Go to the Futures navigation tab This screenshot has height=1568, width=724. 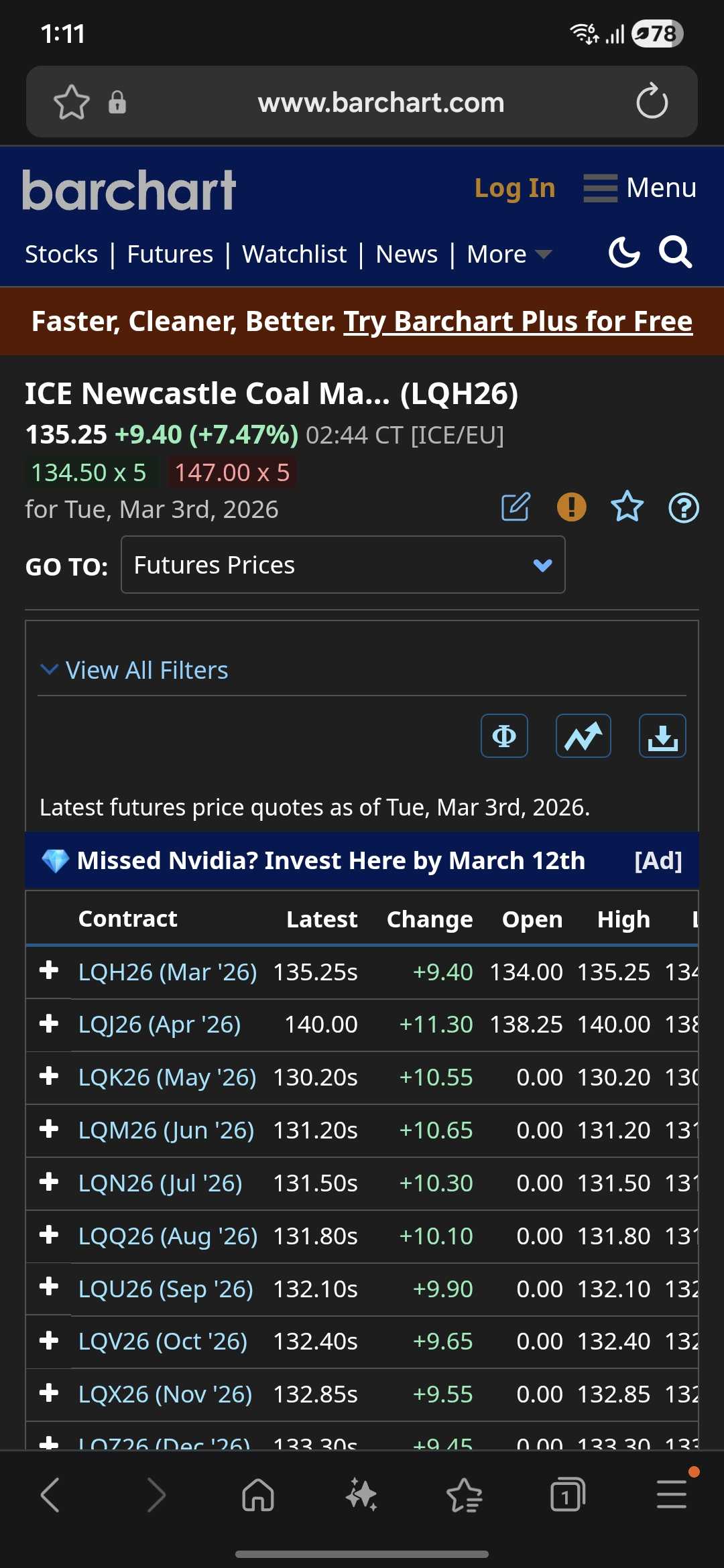click(170, 255)
